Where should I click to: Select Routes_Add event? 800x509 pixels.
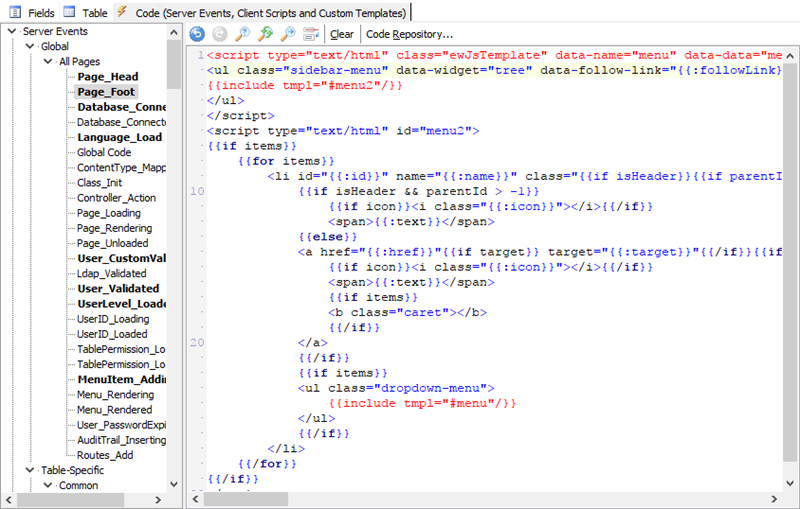coord(105,455)
